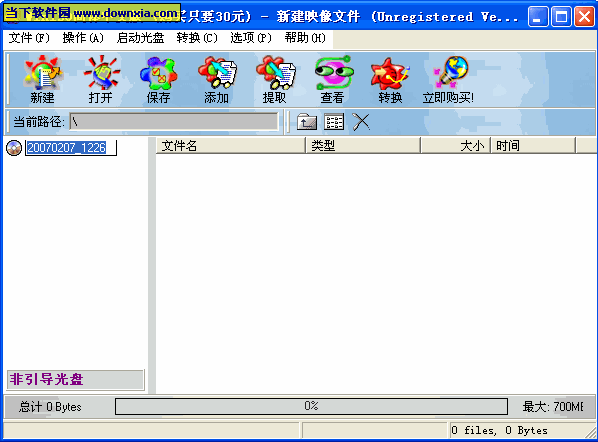Click the 总计 0 Bytes total text
Viewport: 598px width, 442px height.
[x=50, y=407]
